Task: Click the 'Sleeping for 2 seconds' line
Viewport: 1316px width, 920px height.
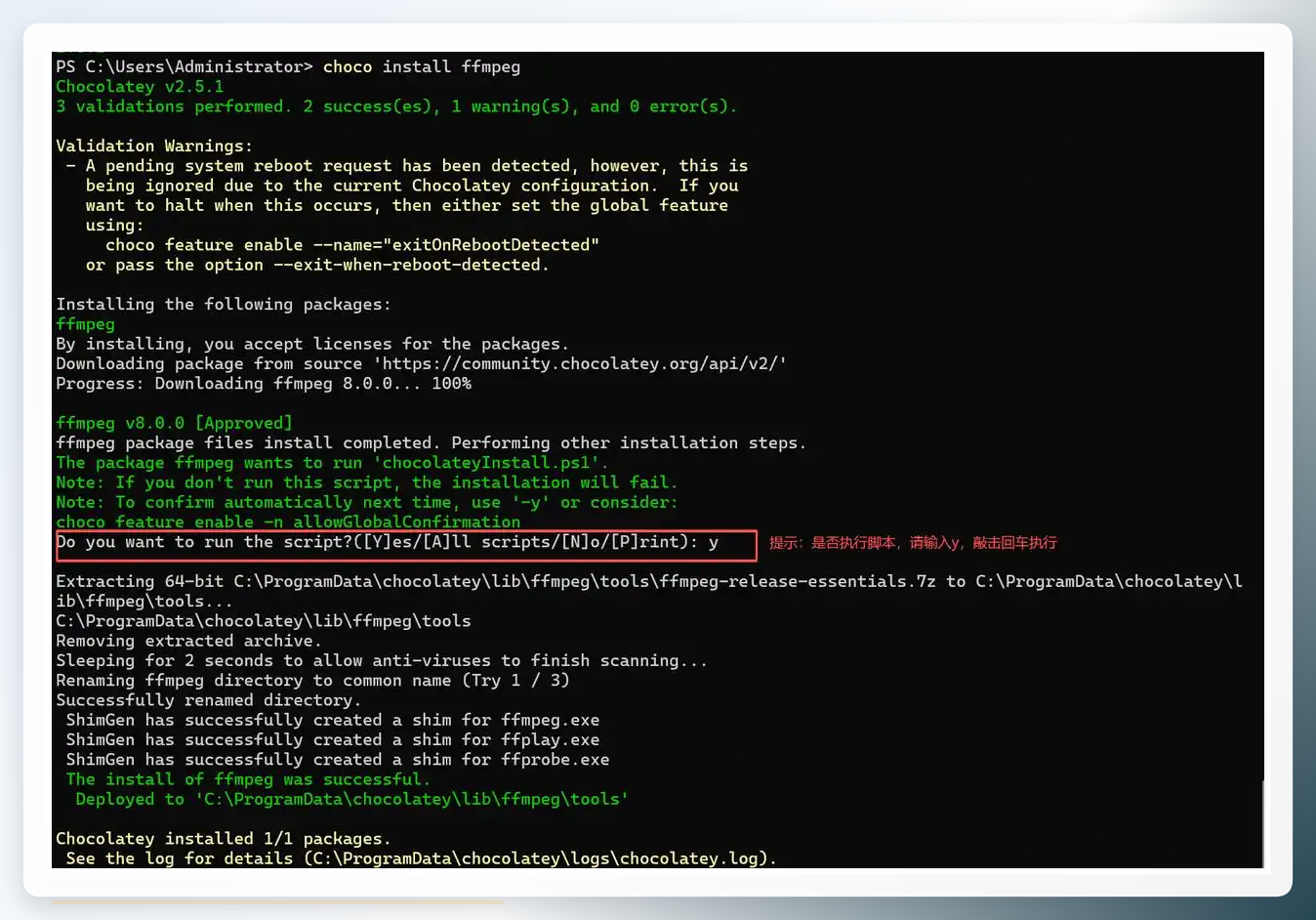Action: coord(382,661)
